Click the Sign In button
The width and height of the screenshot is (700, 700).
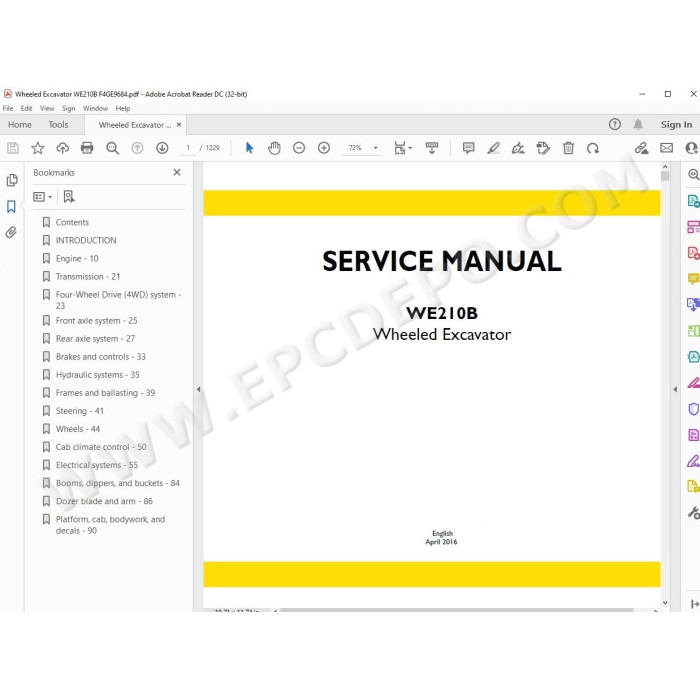pos(676,125)
